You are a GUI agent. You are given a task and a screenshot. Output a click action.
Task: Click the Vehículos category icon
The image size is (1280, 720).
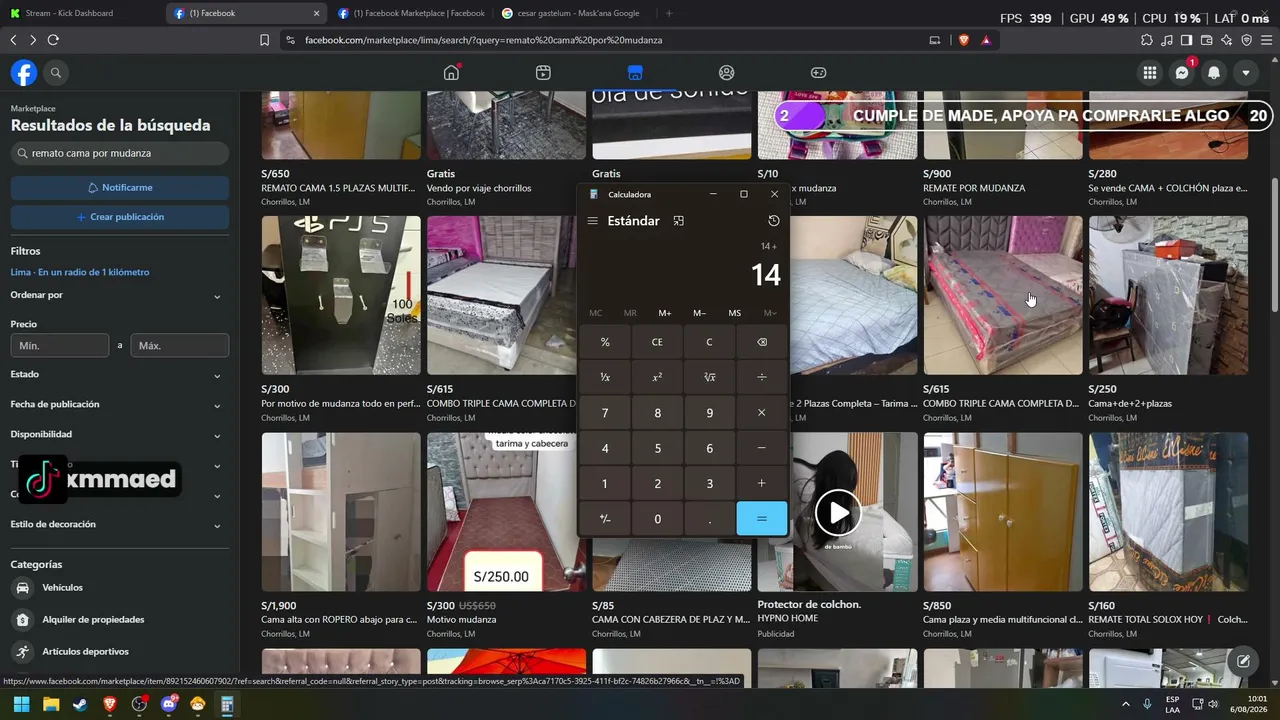tap(23, 588)
